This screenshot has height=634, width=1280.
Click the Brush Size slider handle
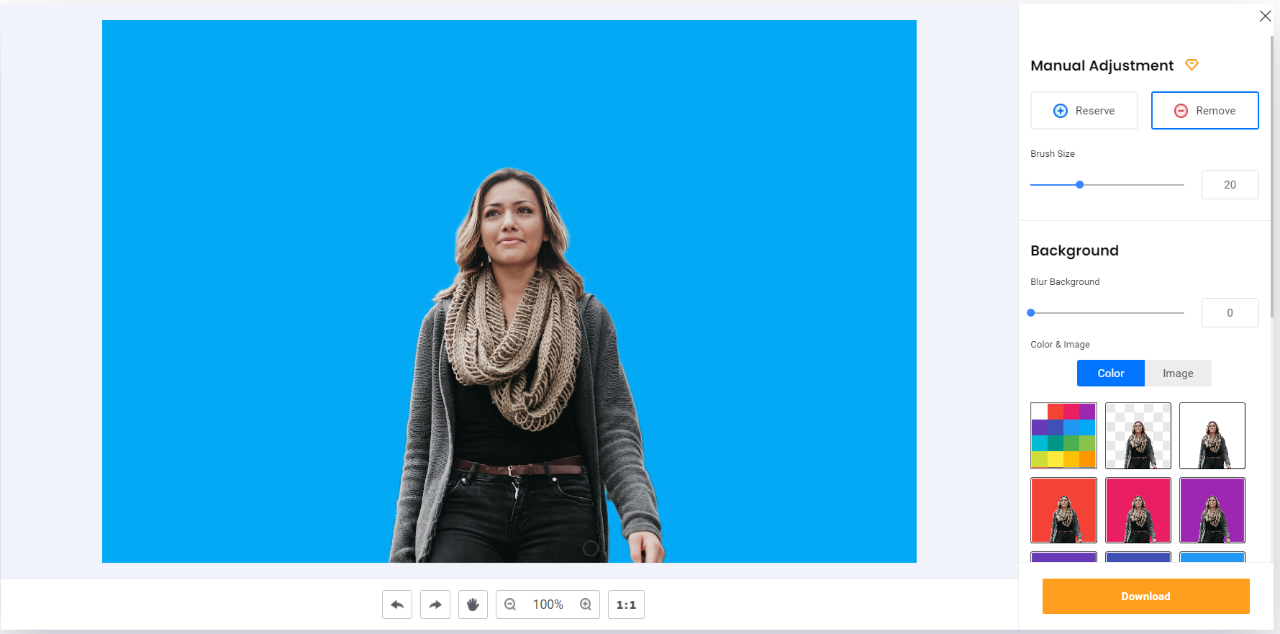(1079, 184)
